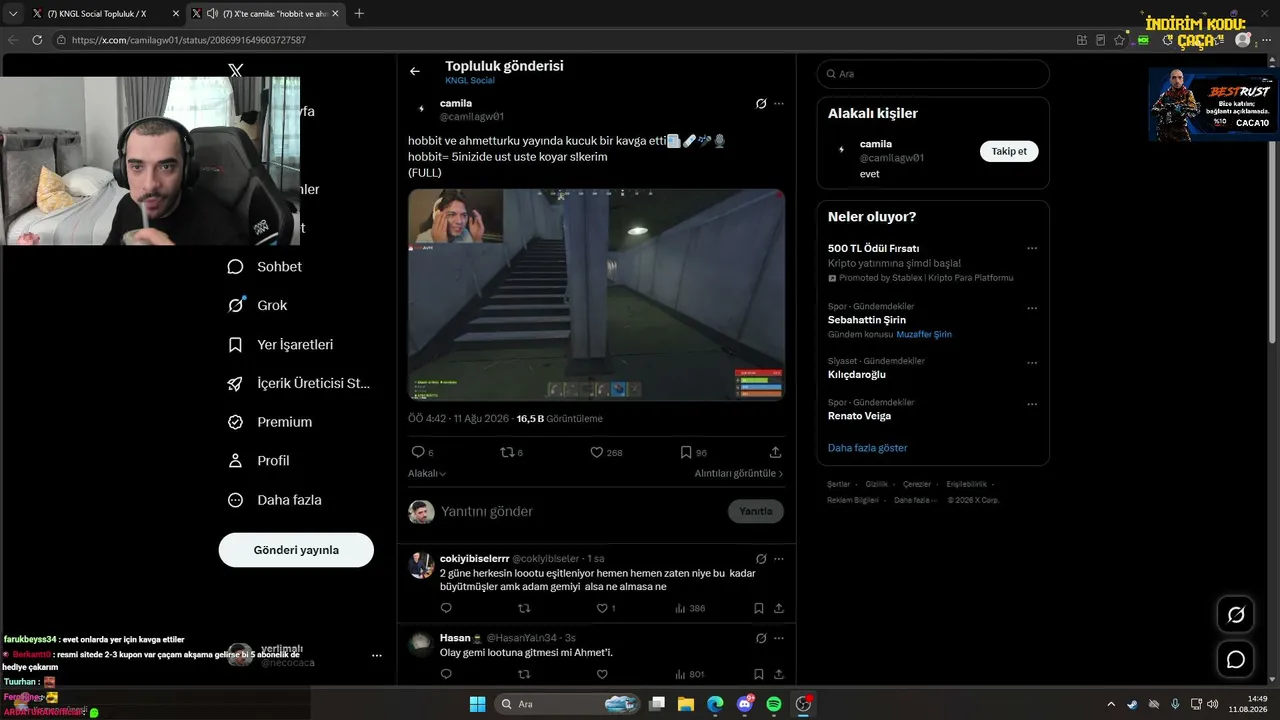Open File Explorer from the taskbar
The height and width of the screenshot is (720, 1280).
coord(686,704)
